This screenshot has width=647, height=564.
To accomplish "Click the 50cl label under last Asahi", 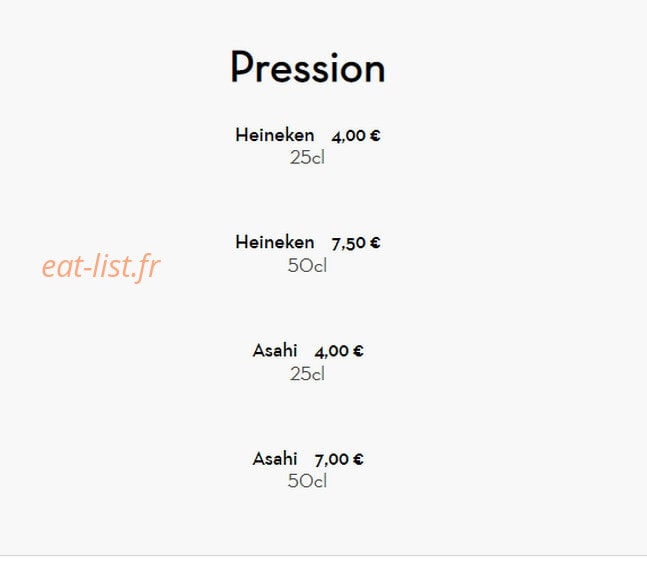I will 307,481.
